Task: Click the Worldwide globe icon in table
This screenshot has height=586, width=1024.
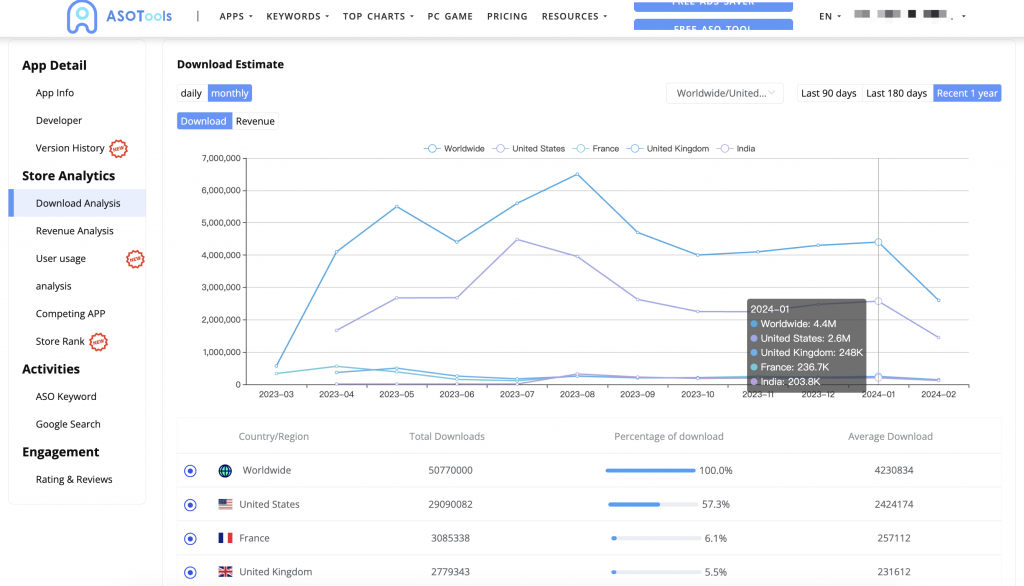Action: (x=225, y=471)
